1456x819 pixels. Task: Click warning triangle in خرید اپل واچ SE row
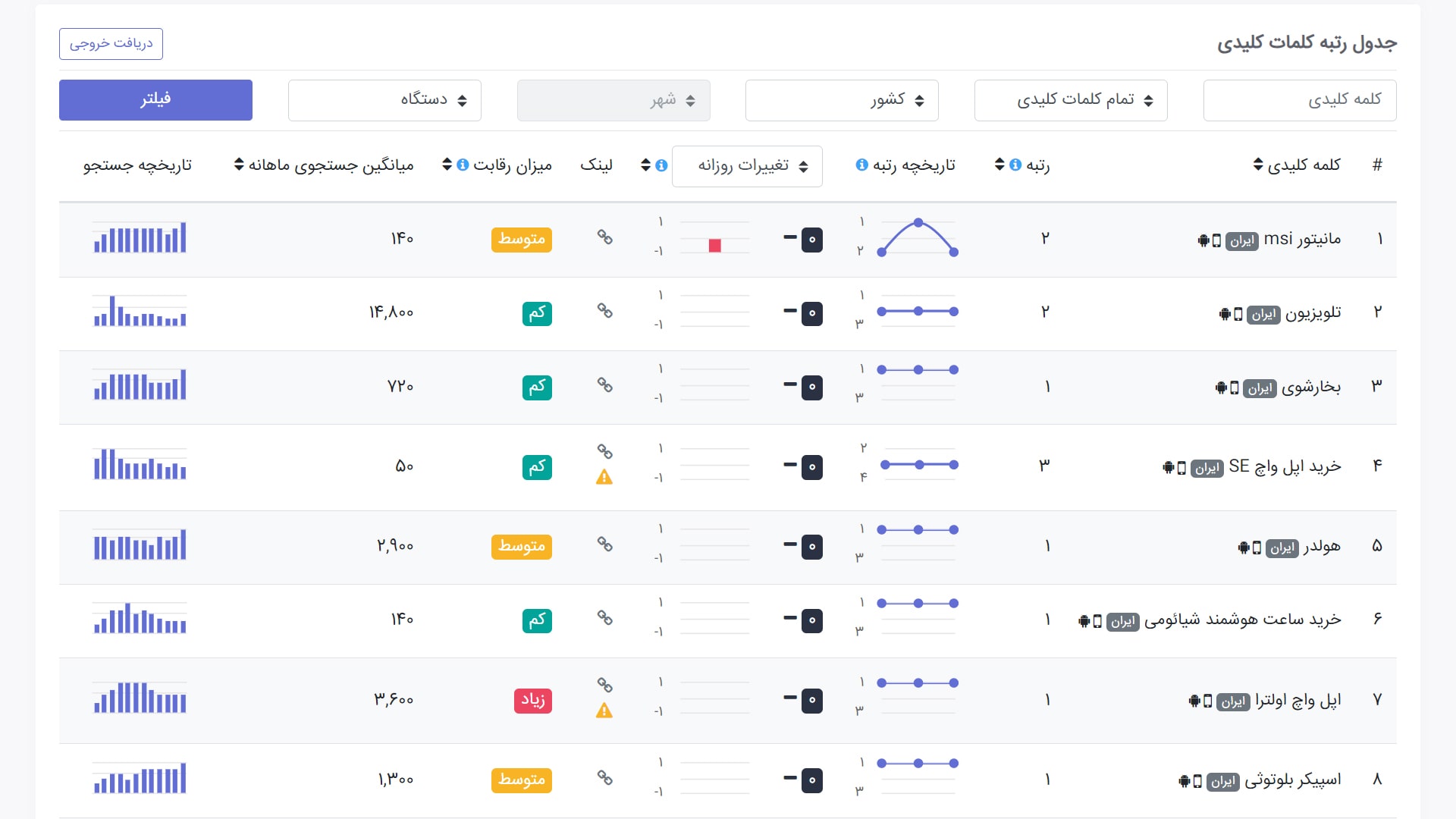604,478
